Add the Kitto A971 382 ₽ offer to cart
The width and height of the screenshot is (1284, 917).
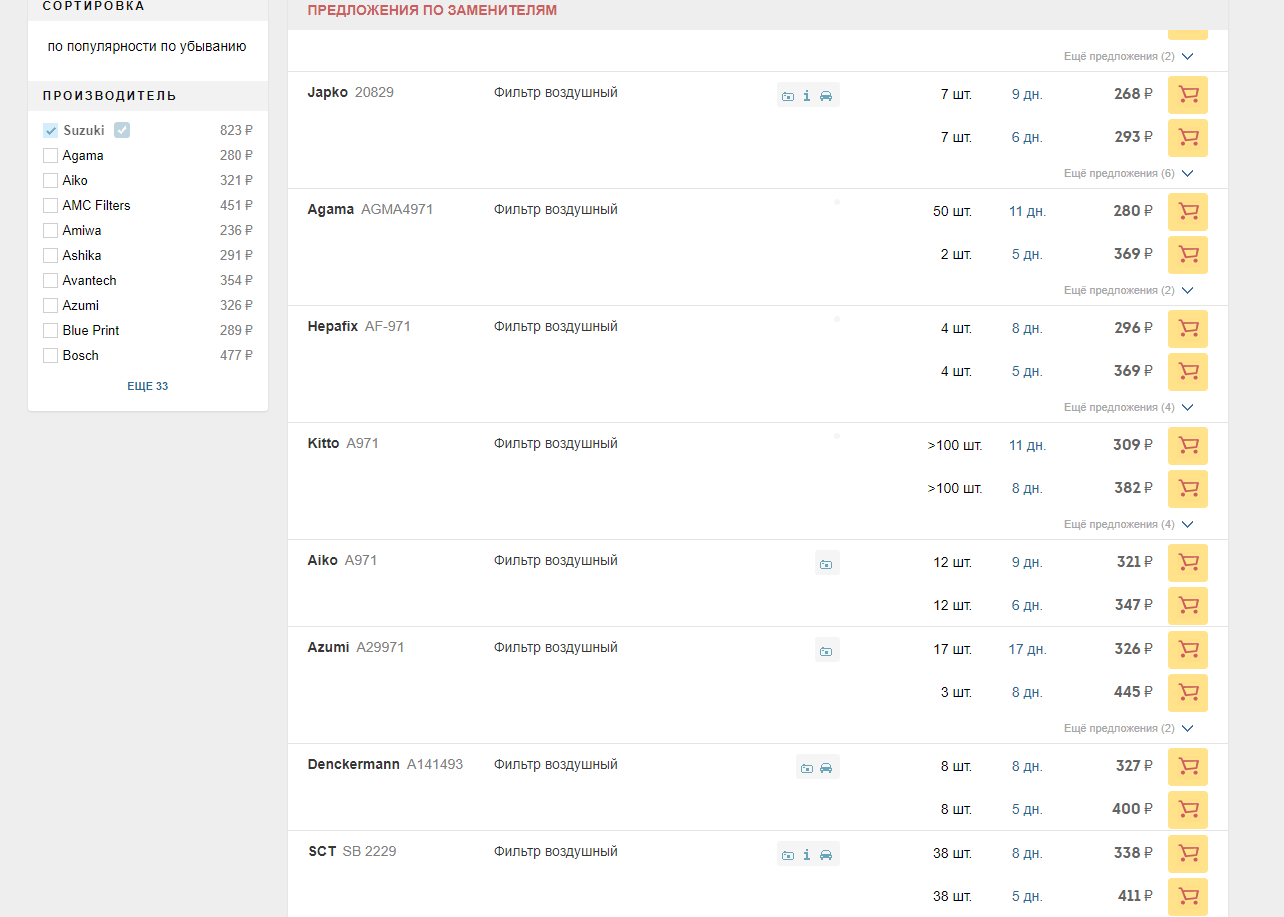click(x=1187, y=489)
